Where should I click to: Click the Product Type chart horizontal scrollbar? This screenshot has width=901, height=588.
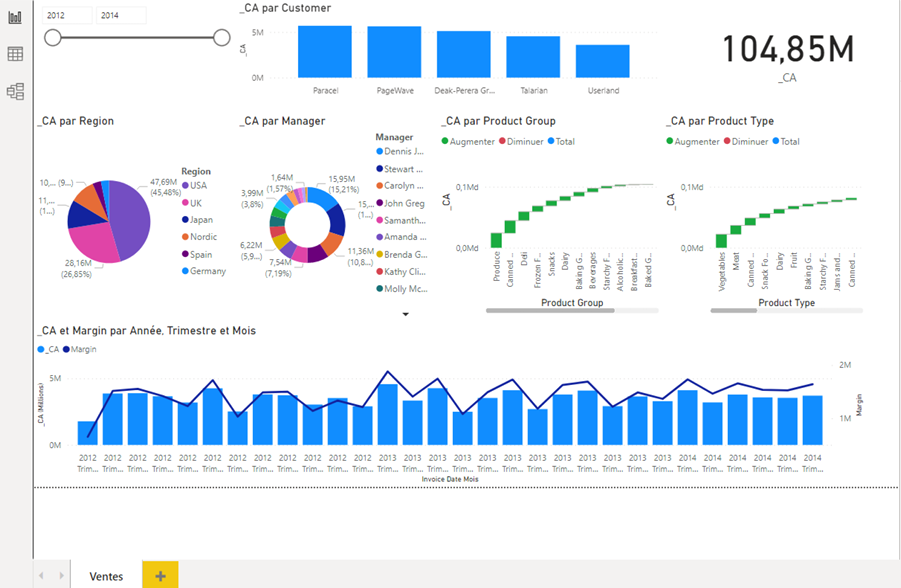[734, 311]
